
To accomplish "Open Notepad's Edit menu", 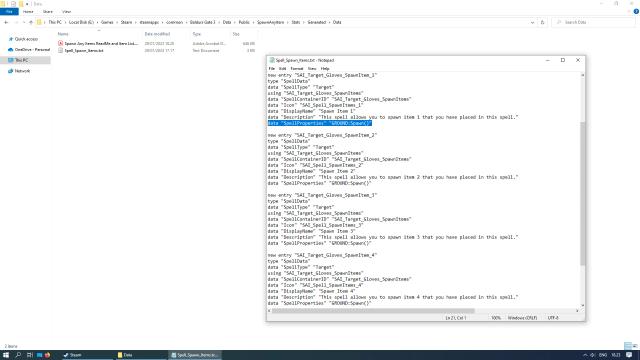I will (282, 69).
